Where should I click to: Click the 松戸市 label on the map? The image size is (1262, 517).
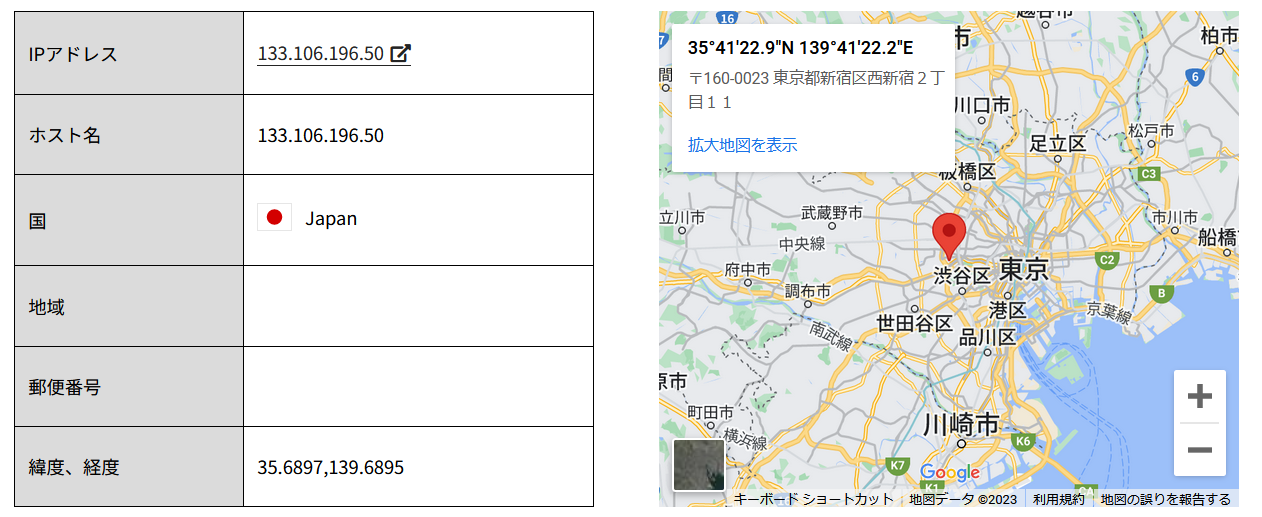[1151, 131]
